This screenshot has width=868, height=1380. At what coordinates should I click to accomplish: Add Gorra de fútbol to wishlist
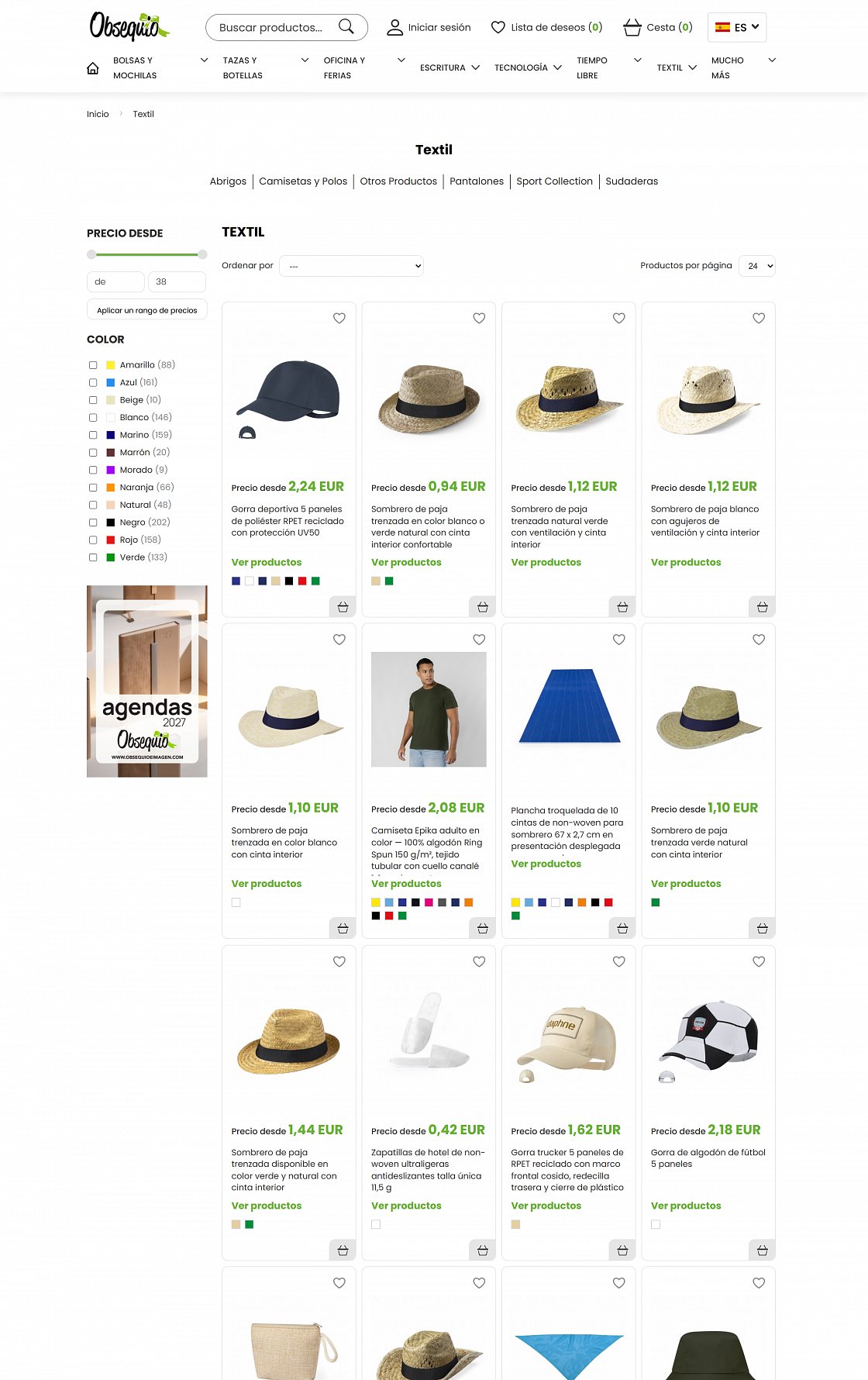coord(759,961)
